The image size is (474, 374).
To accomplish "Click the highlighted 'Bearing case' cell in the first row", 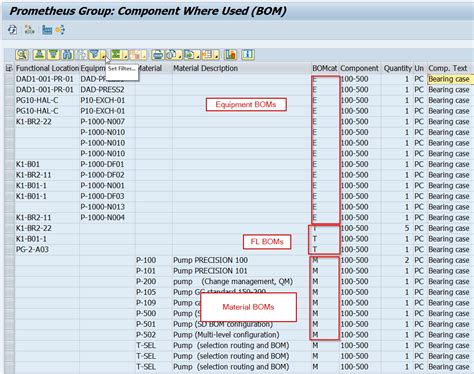I will coord(450,79).
